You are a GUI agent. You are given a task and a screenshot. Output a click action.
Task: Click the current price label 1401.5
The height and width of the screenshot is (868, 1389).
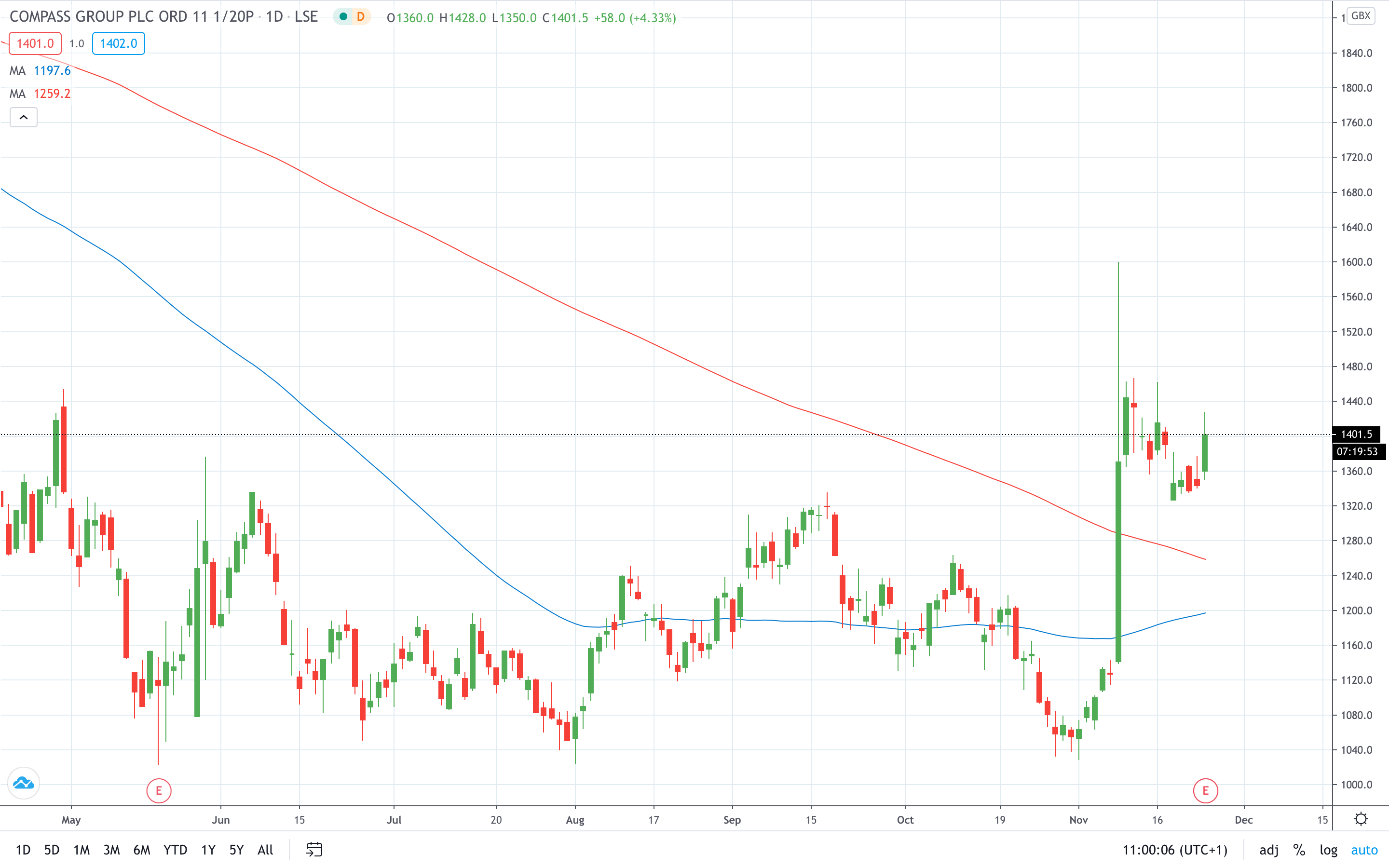tap(1356, 434)
